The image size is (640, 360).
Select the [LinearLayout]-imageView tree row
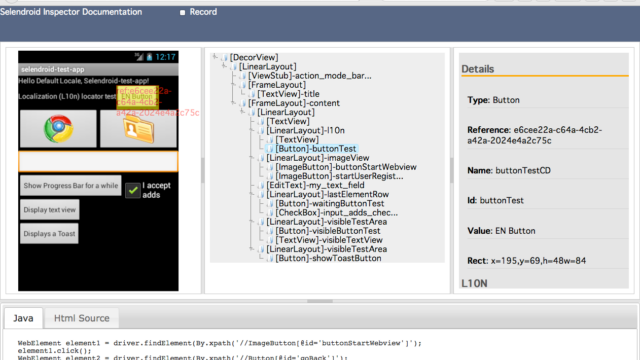(x=318, y=158)
